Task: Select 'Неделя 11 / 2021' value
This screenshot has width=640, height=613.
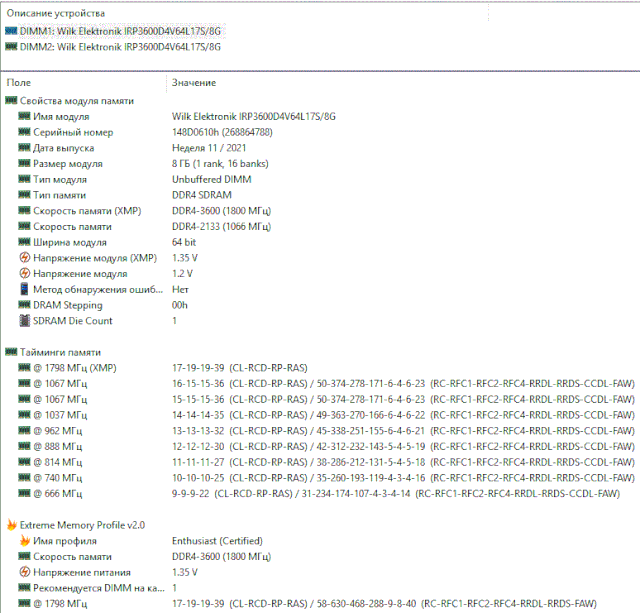Action: [209, 148]
